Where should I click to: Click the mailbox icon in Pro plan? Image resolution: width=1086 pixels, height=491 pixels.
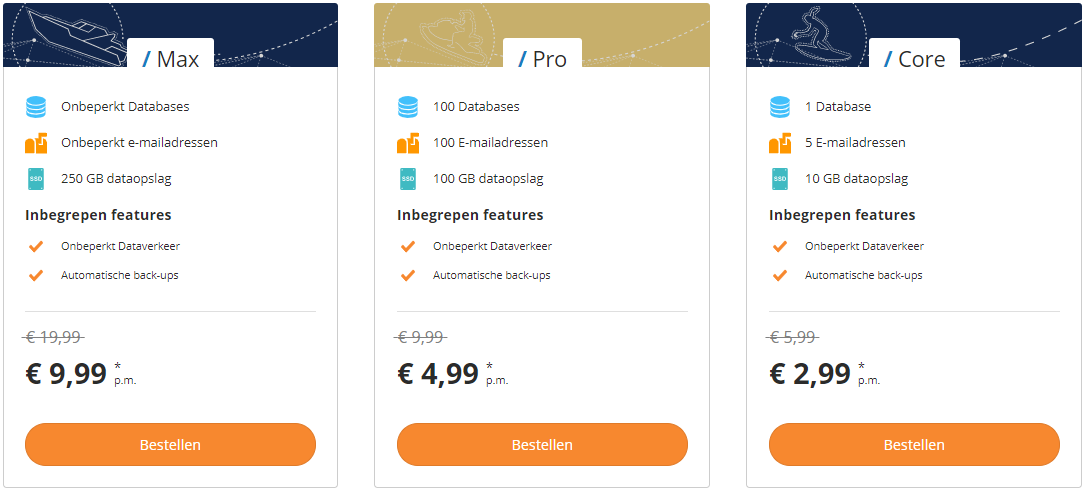pos(408,143)
